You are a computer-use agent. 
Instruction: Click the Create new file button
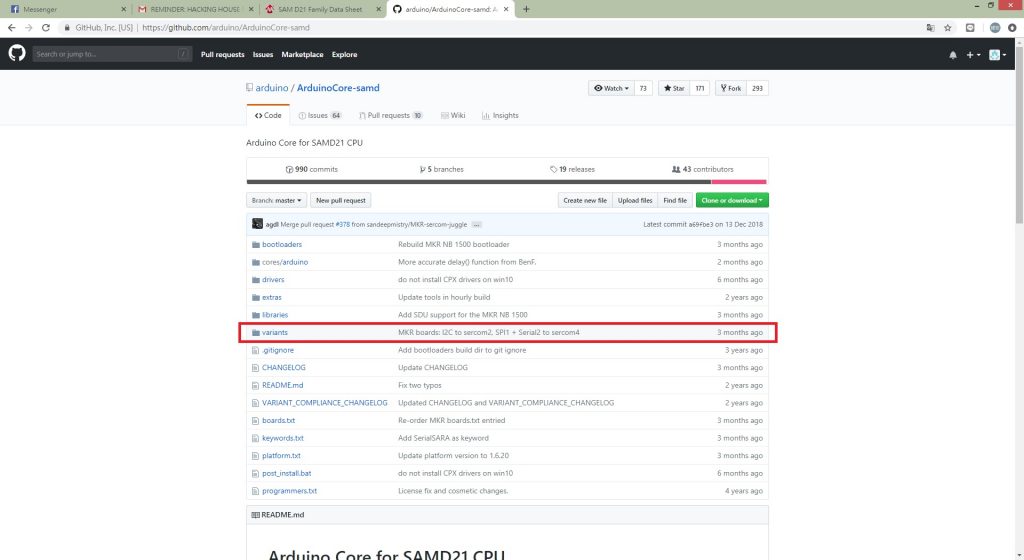pos(585,200)
